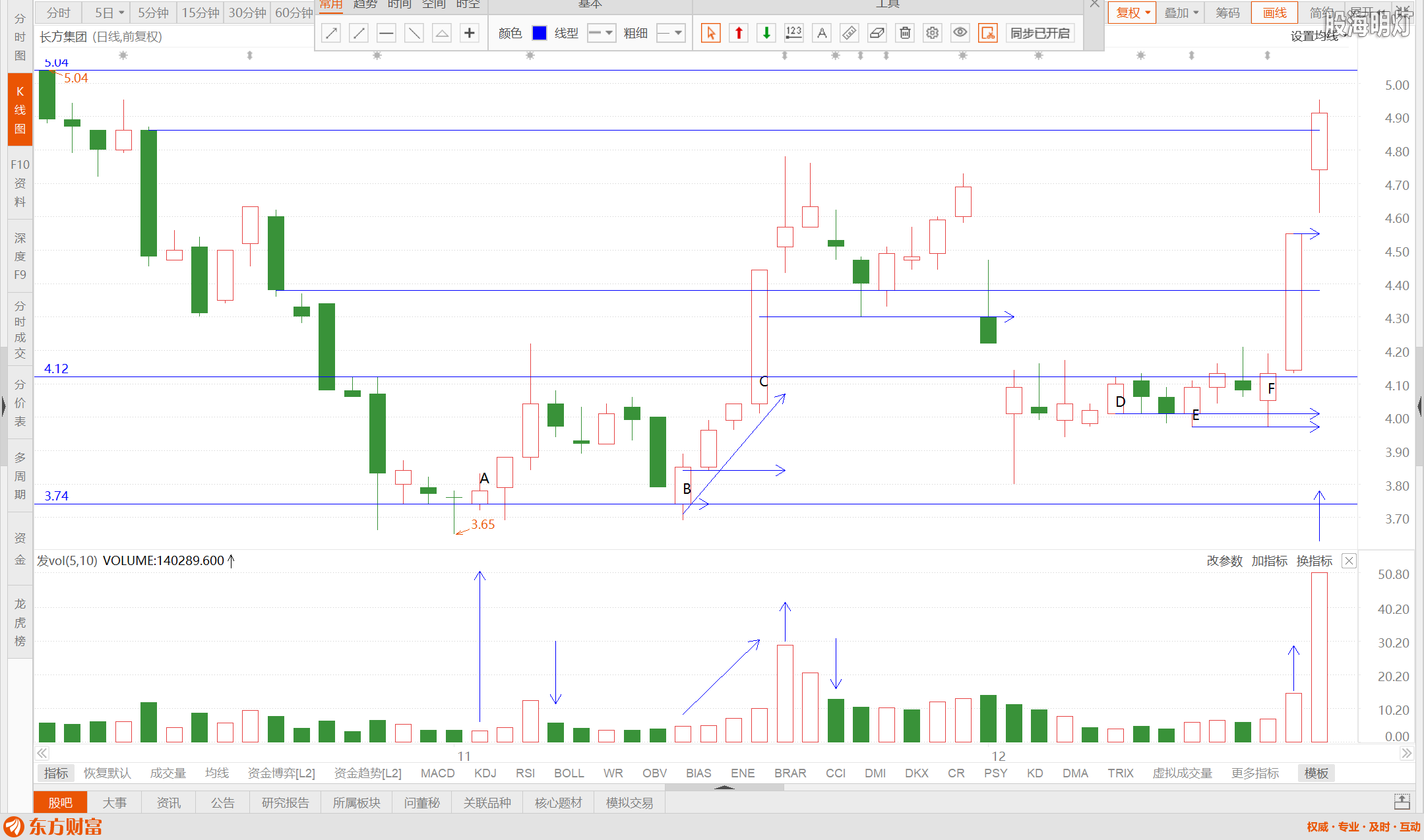
Task: Open 设置均线 moving average settings dropdown
Action: (1319, 36)
